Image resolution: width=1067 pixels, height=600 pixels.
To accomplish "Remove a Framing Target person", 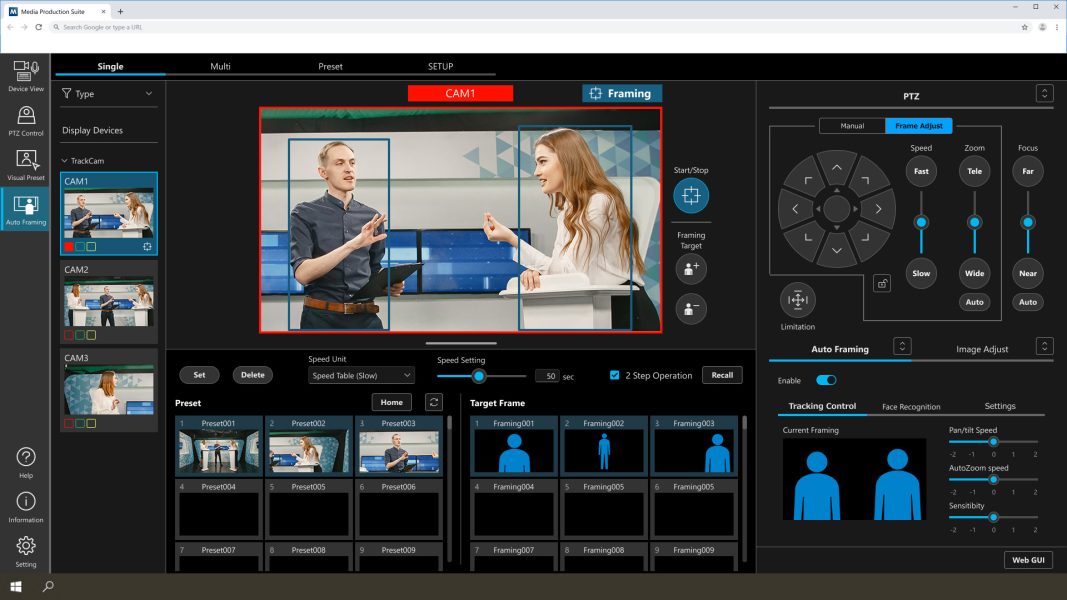I will point(690,308).
